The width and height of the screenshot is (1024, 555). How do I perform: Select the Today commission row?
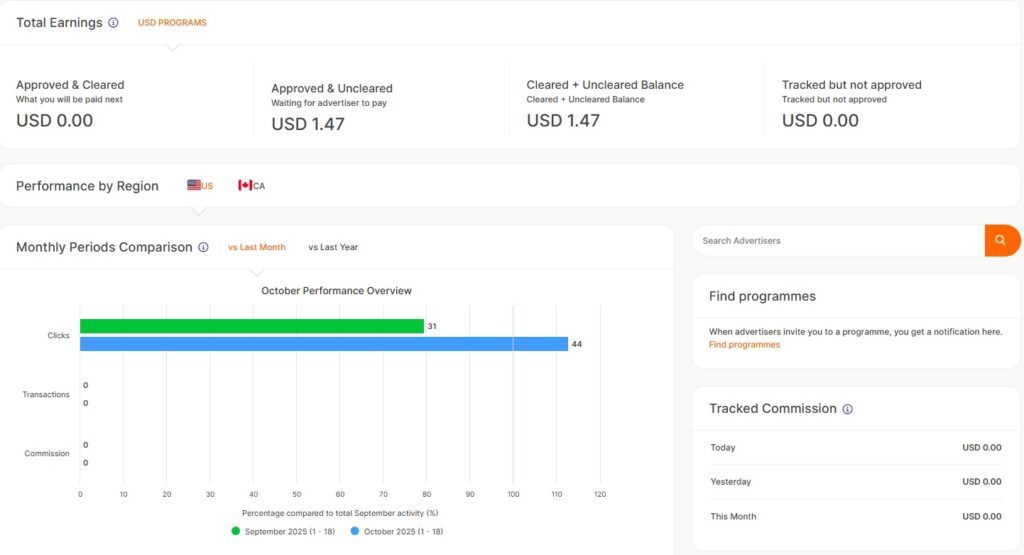[855, 448]
